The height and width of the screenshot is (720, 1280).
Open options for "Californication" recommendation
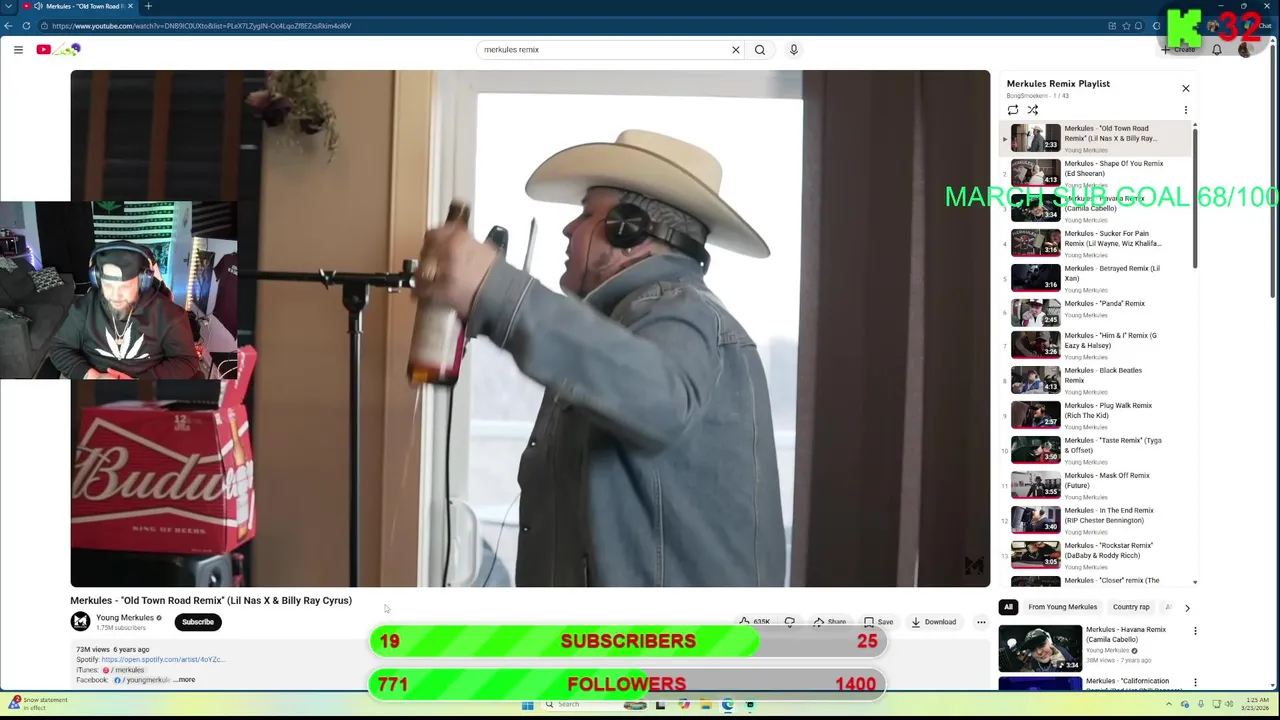(x=1195, y=683)
